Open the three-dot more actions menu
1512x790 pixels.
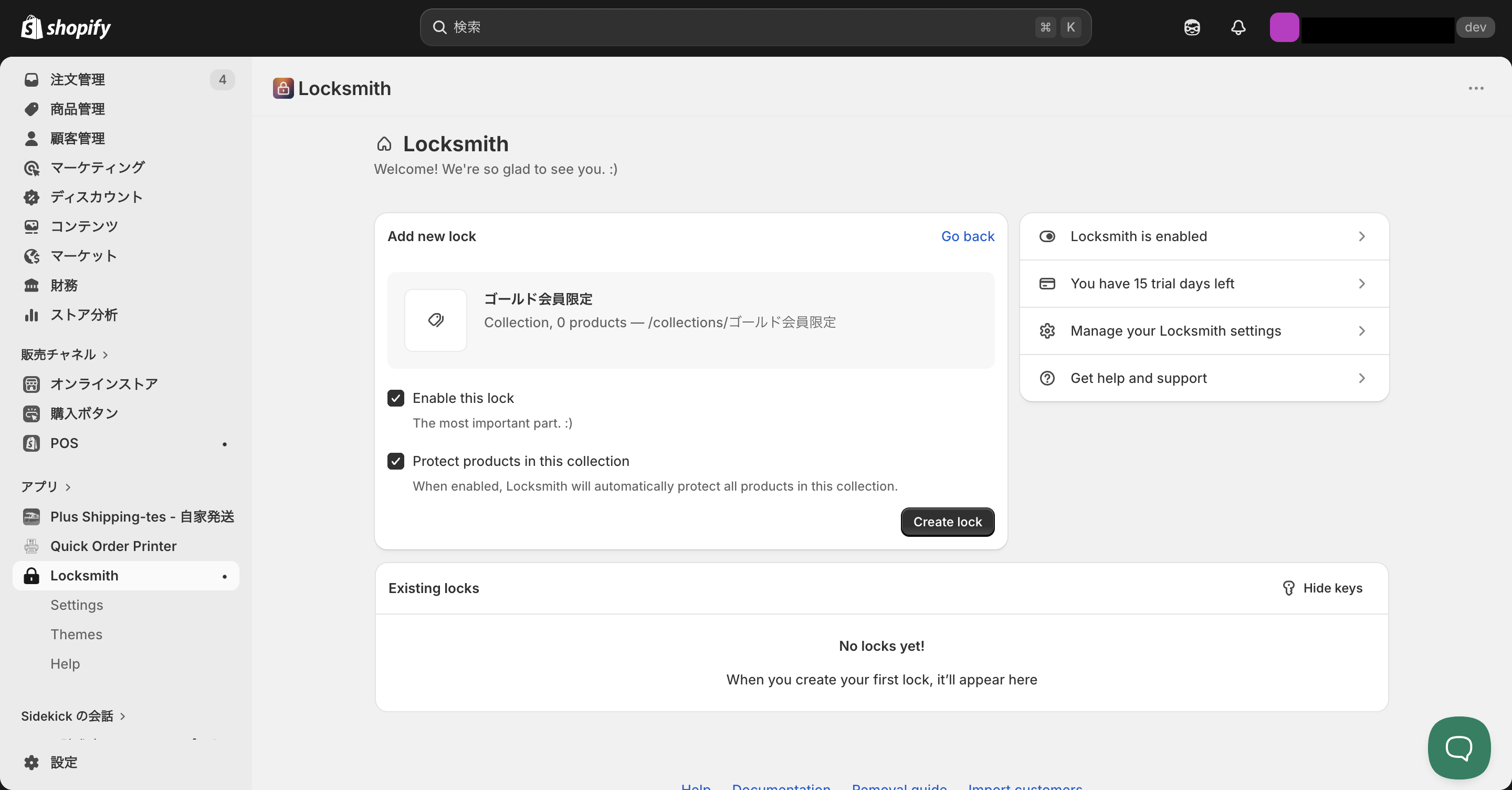1476,88
